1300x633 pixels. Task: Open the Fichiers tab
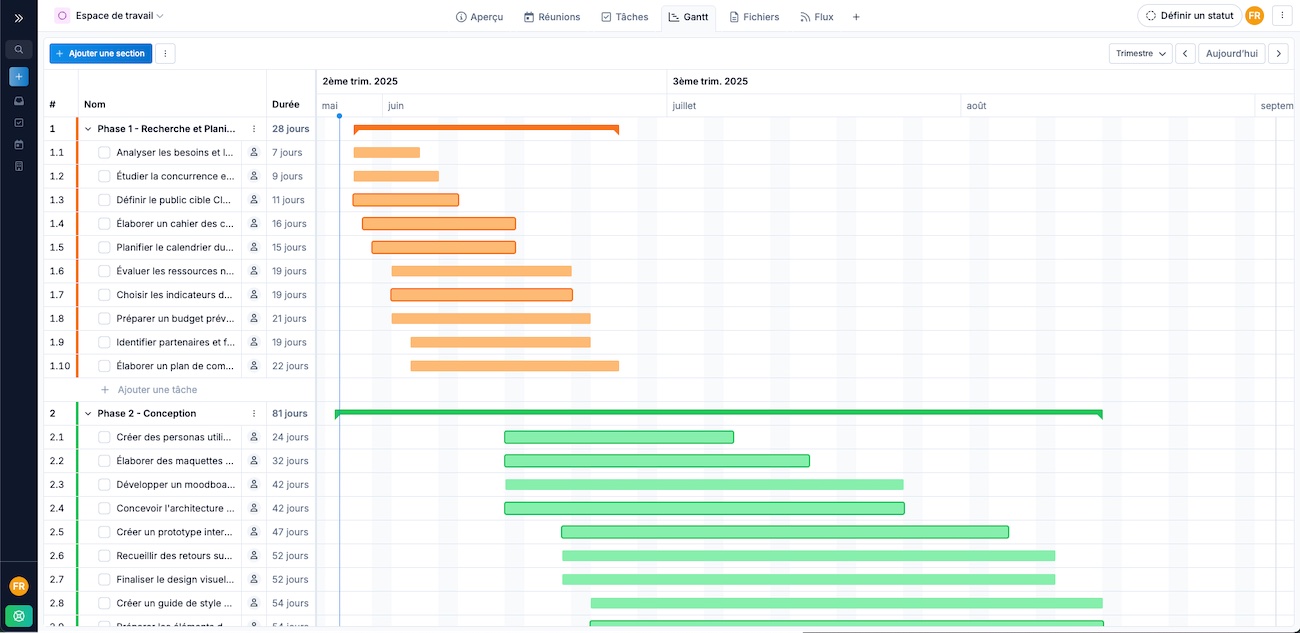click(754, 17)
